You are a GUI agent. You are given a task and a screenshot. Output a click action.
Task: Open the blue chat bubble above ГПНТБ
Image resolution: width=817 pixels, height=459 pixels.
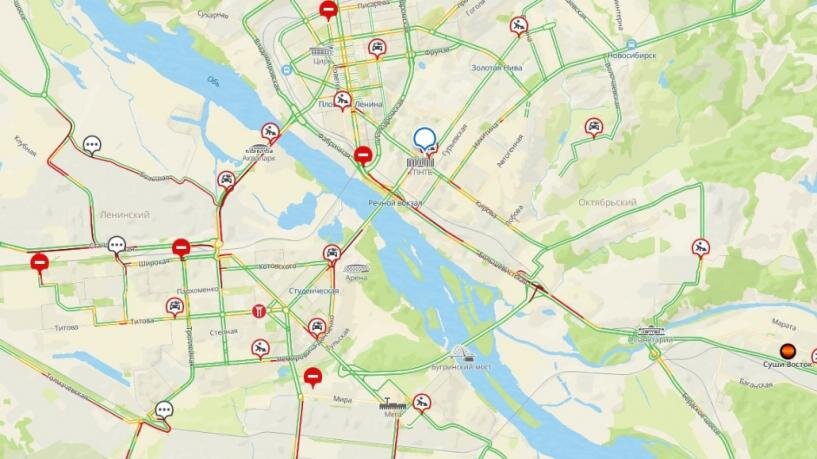click(x=425, y=139)
